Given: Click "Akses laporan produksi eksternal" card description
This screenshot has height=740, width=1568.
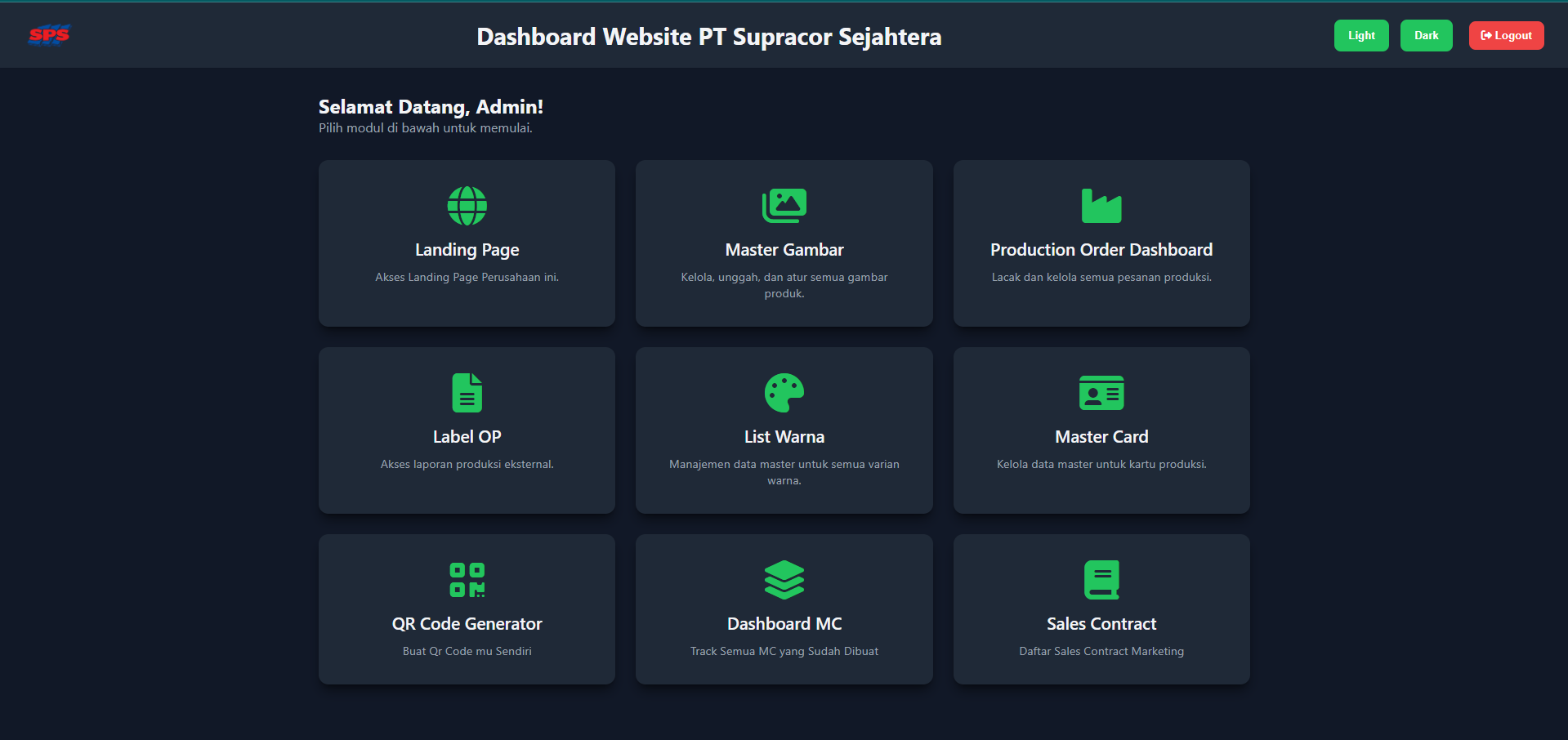Looking at the screenshot, I should click(x=467, y=464).
